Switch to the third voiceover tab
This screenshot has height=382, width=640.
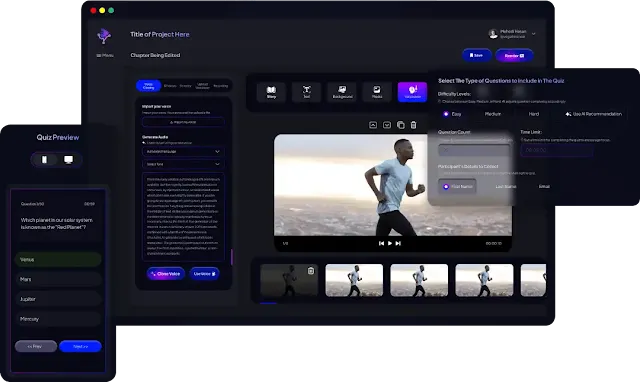185,86
